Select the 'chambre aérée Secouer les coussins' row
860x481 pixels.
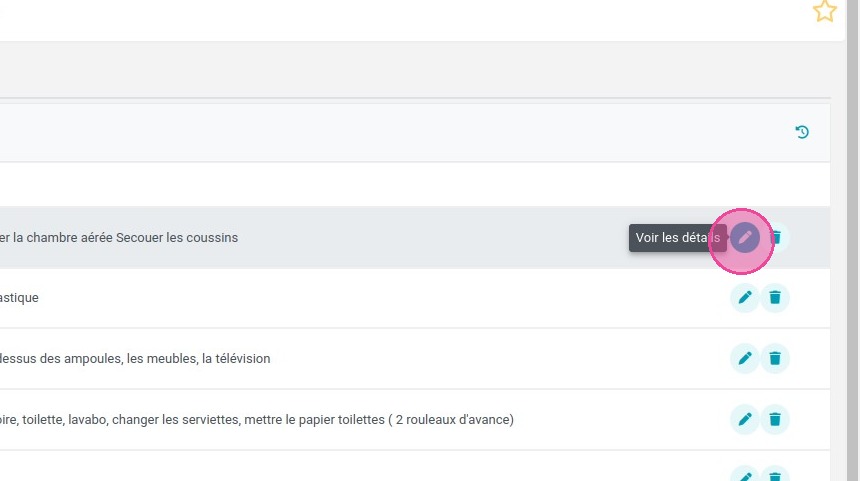pos(415,237)
